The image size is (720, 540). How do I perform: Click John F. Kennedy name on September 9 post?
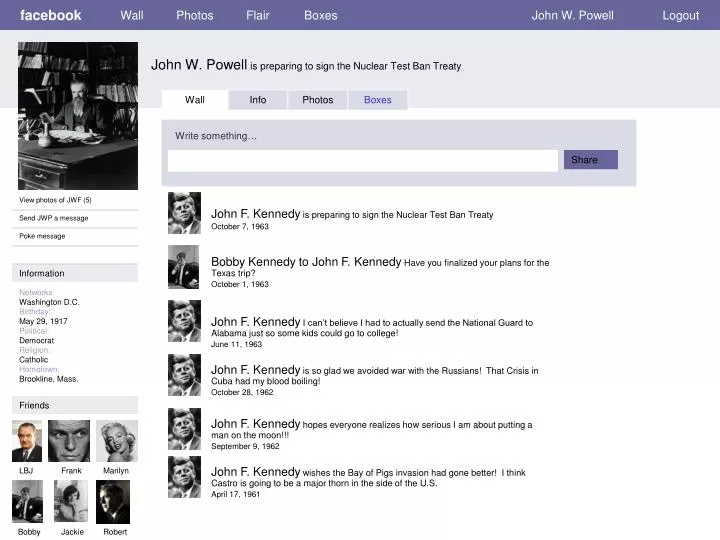tap(255, 423)
